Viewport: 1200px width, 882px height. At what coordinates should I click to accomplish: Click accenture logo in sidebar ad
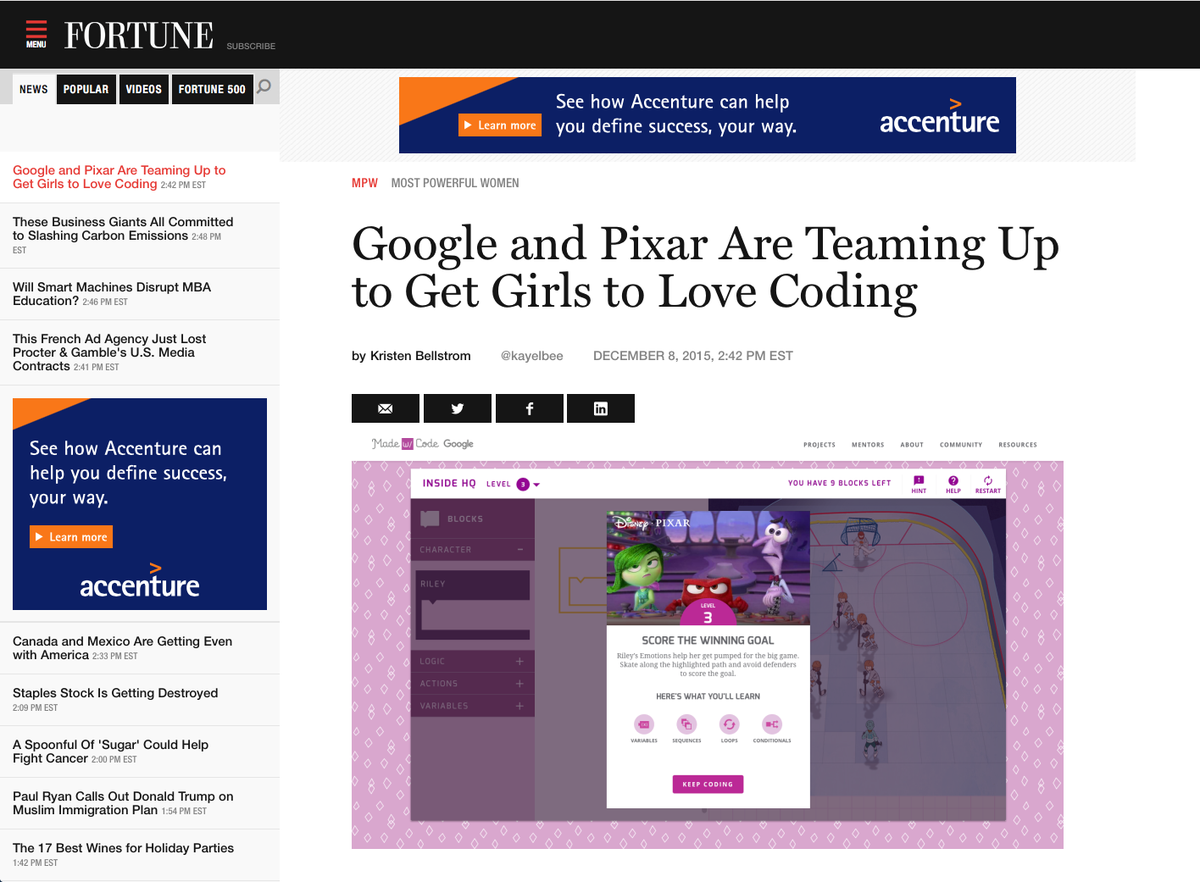140,582
